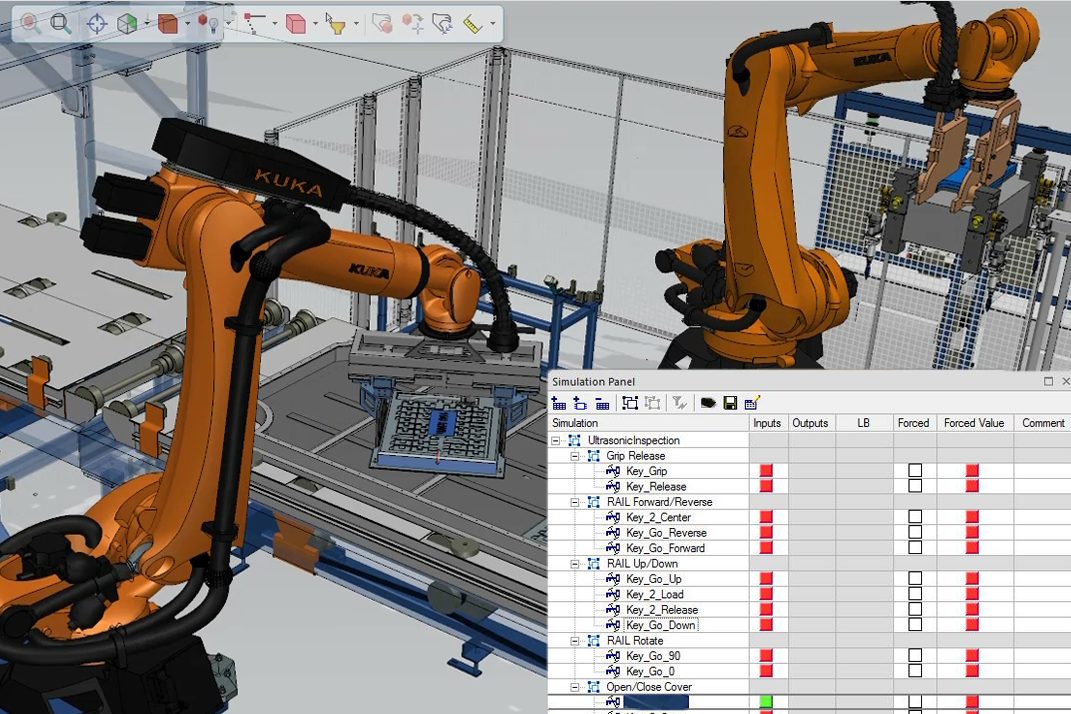Click the green Inputs indicator in the highlighted row
This screenshot has width=1071, height=714.
(x=766, y=701)
